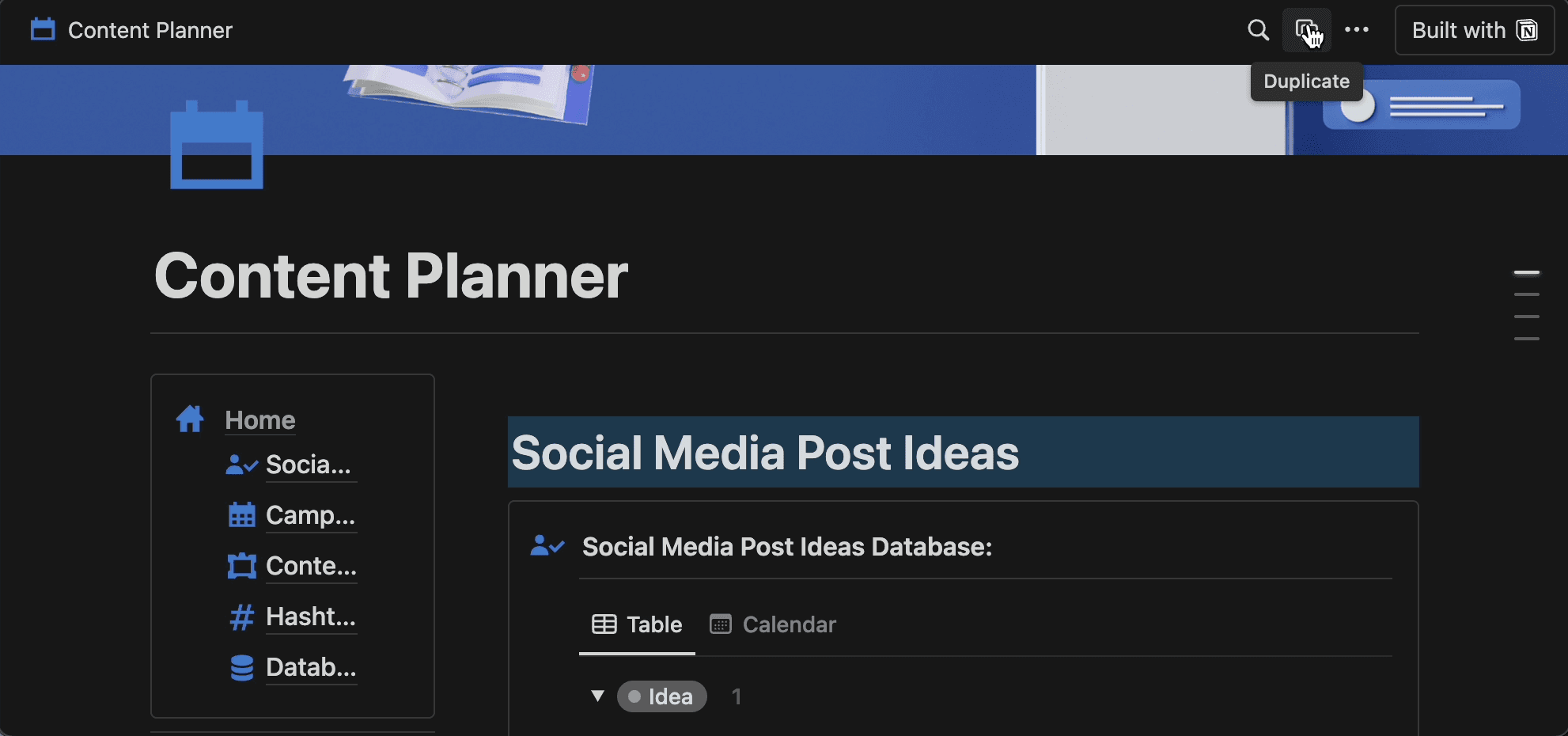The height and width of the screenshot is (736, 1568).
Task: Open the three-dot more options menu
Action: tap(1357, 30)
